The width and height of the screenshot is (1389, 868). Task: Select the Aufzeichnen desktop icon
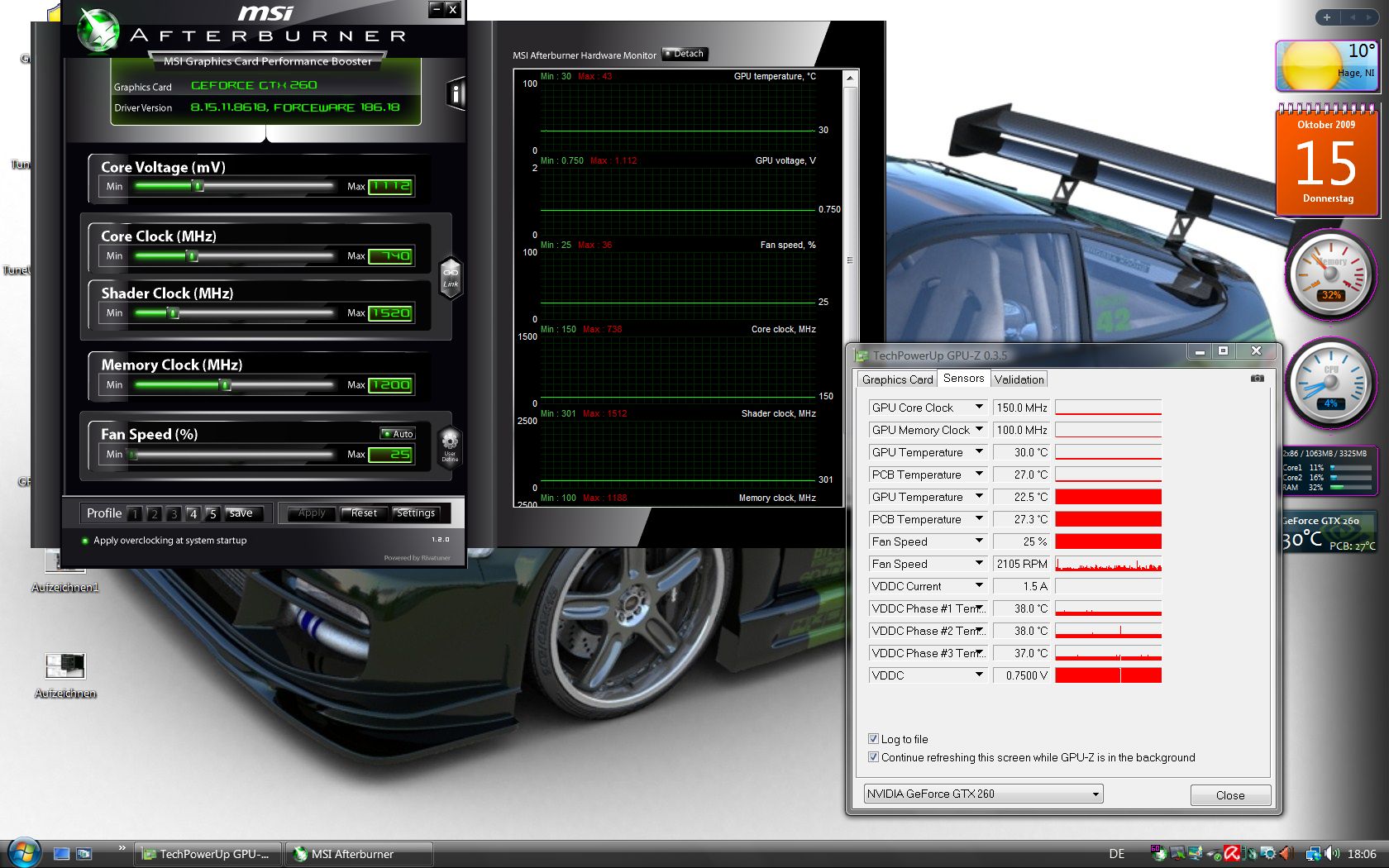coord(65,676)
